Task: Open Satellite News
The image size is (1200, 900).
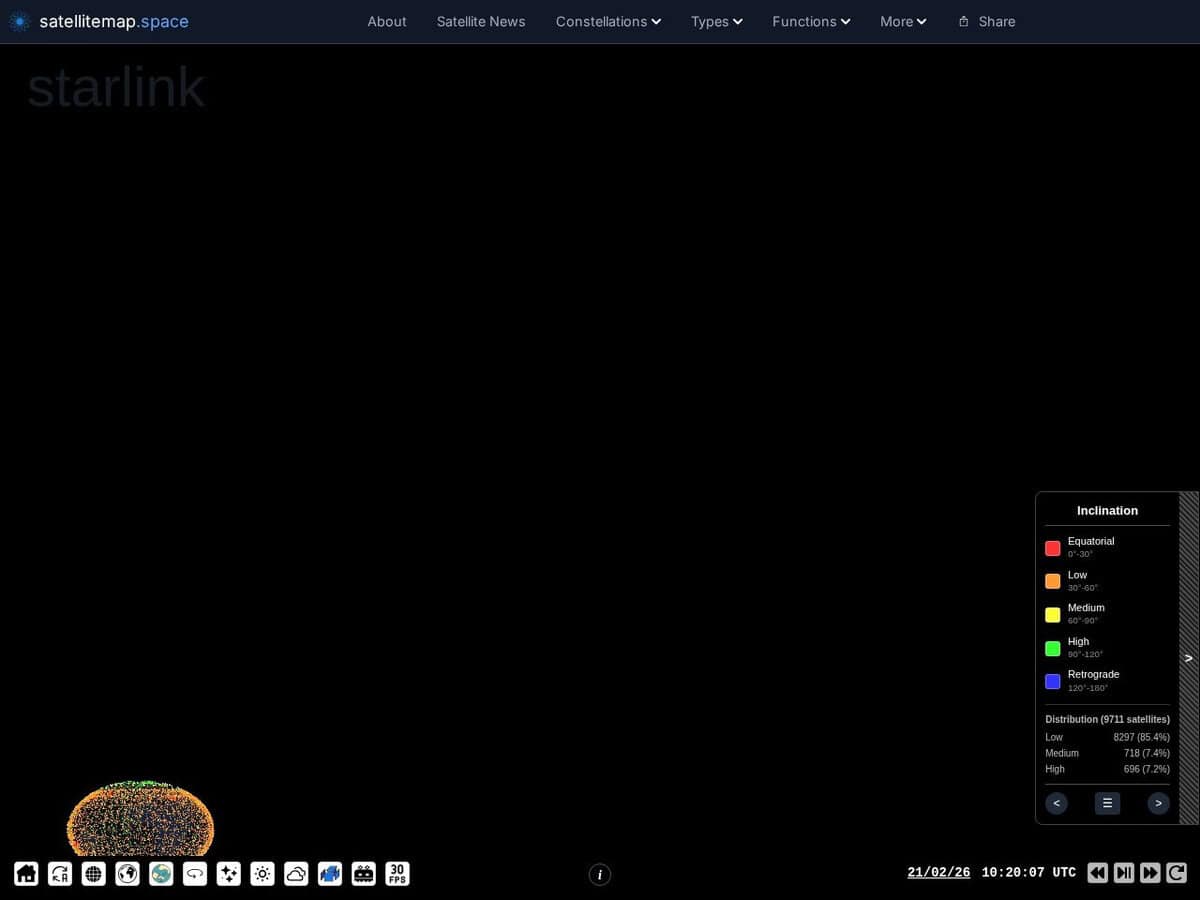Action: [481, 21]
